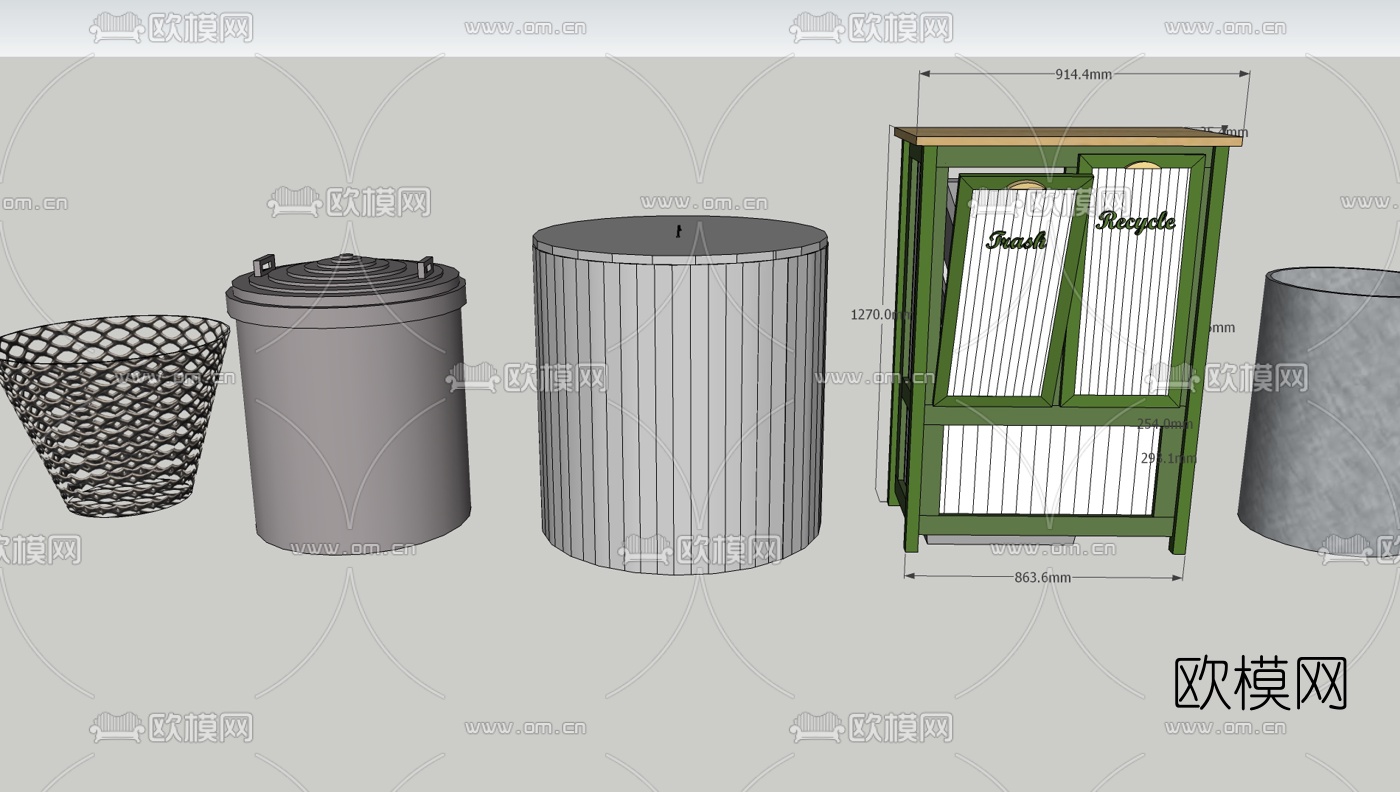The image size is (1400, 792).
Task: Select the oval handle cutout above Recycle
Action: click(x=1143, y=164)
